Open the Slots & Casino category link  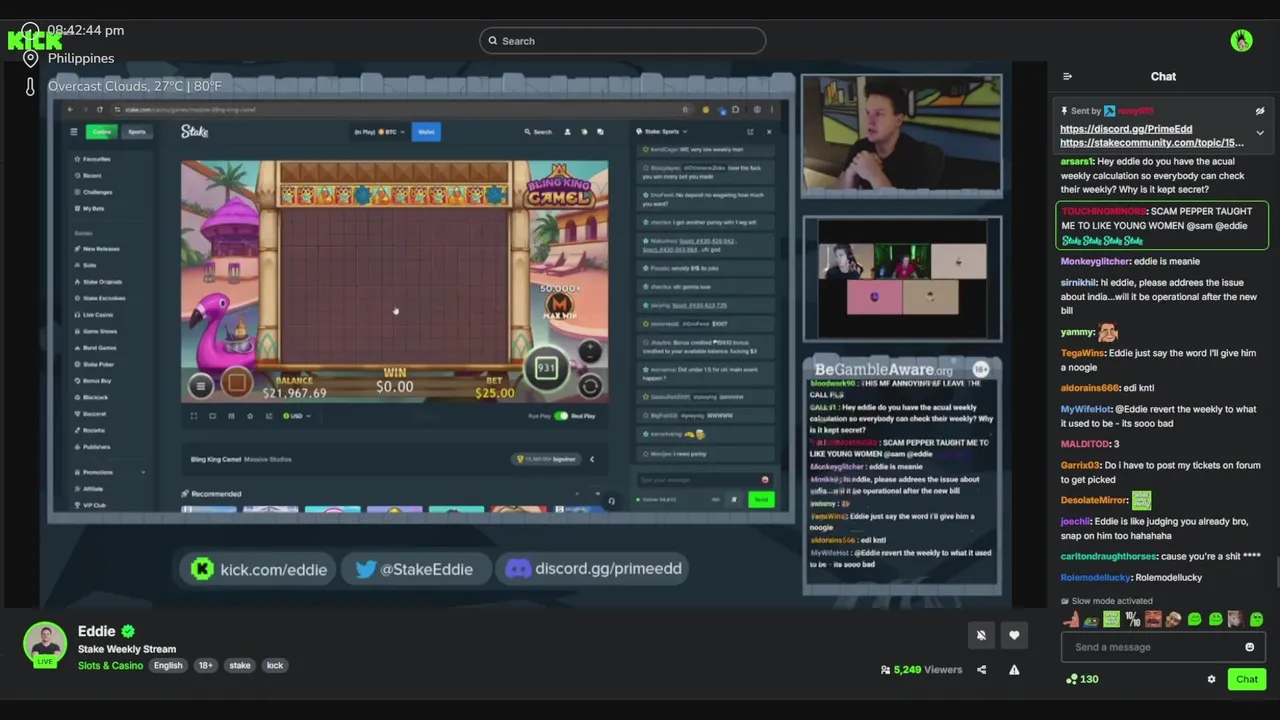pyautogui.click(x=110, y=666)
